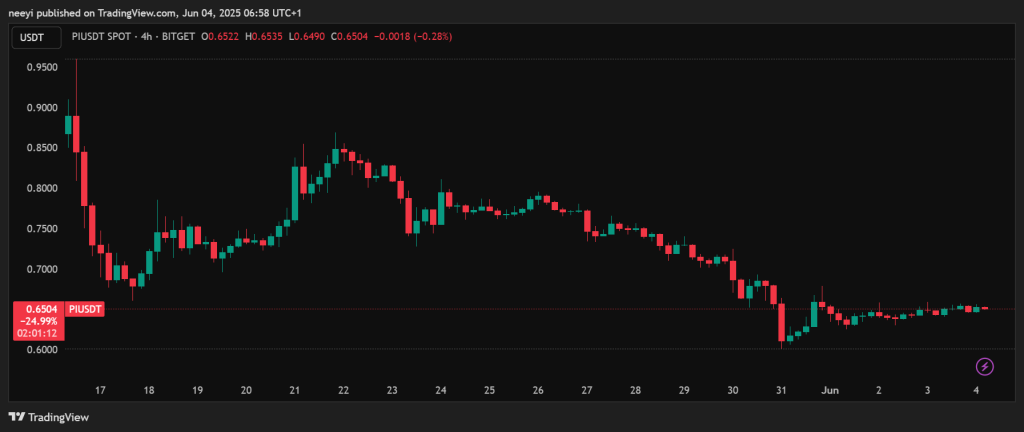
Task: Click the USDT currency button
Action: point(36,38)
